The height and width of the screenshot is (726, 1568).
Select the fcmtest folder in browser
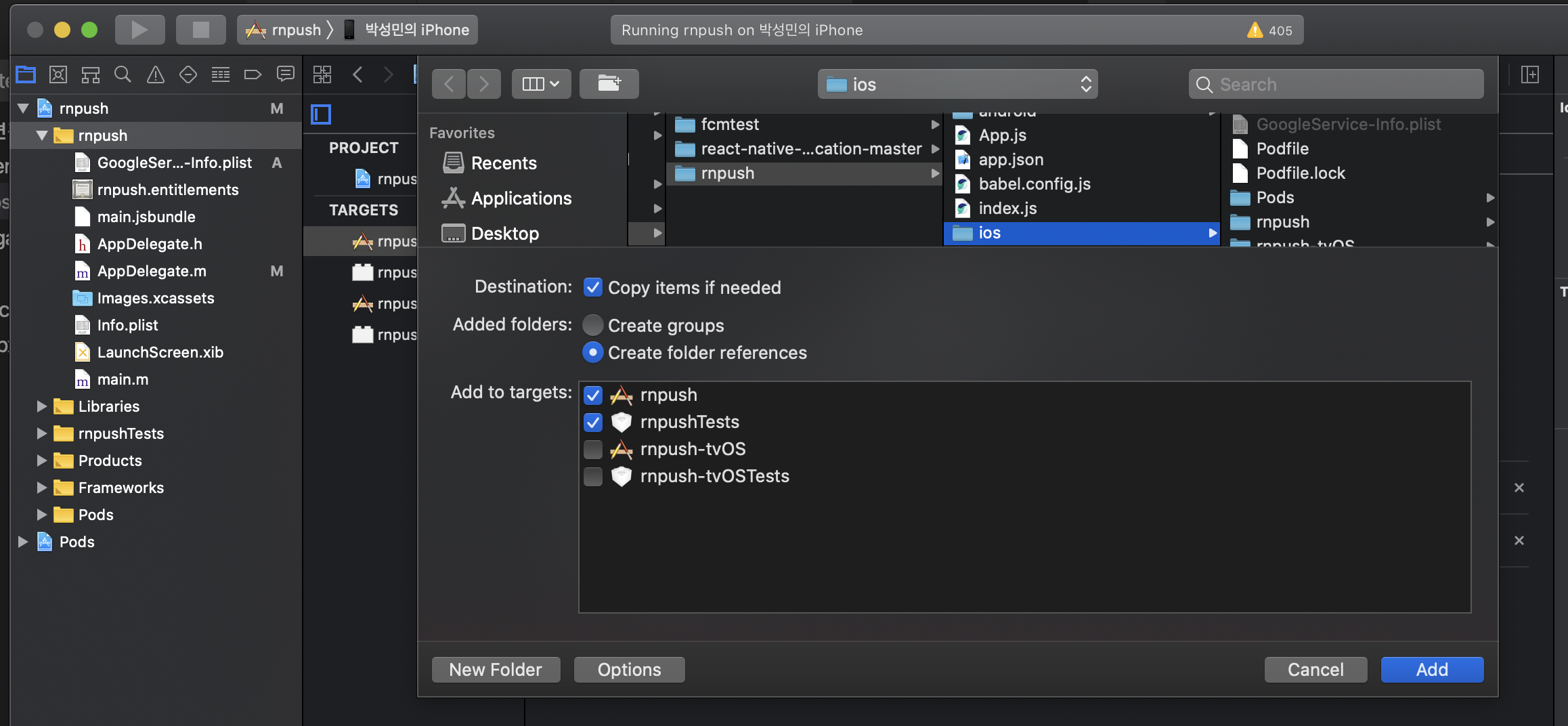click(806, 125)
